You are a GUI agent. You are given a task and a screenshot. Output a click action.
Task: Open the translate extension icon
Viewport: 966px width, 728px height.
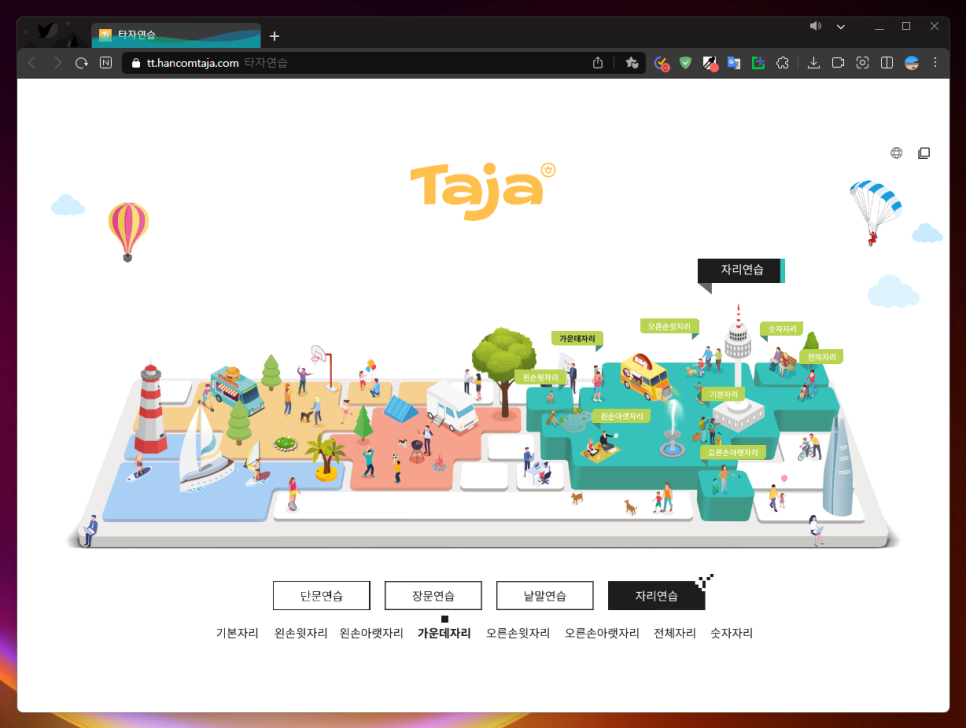(734, 62)
